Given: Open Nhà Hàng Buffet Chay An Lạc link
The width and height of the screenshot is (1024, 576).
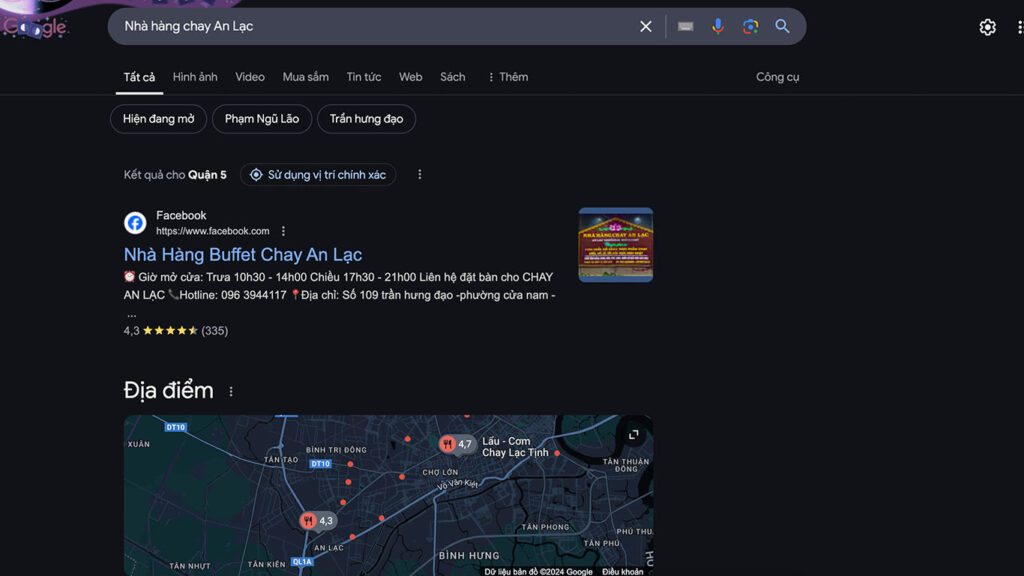Looking at the screenshot, I should (243, 254).
